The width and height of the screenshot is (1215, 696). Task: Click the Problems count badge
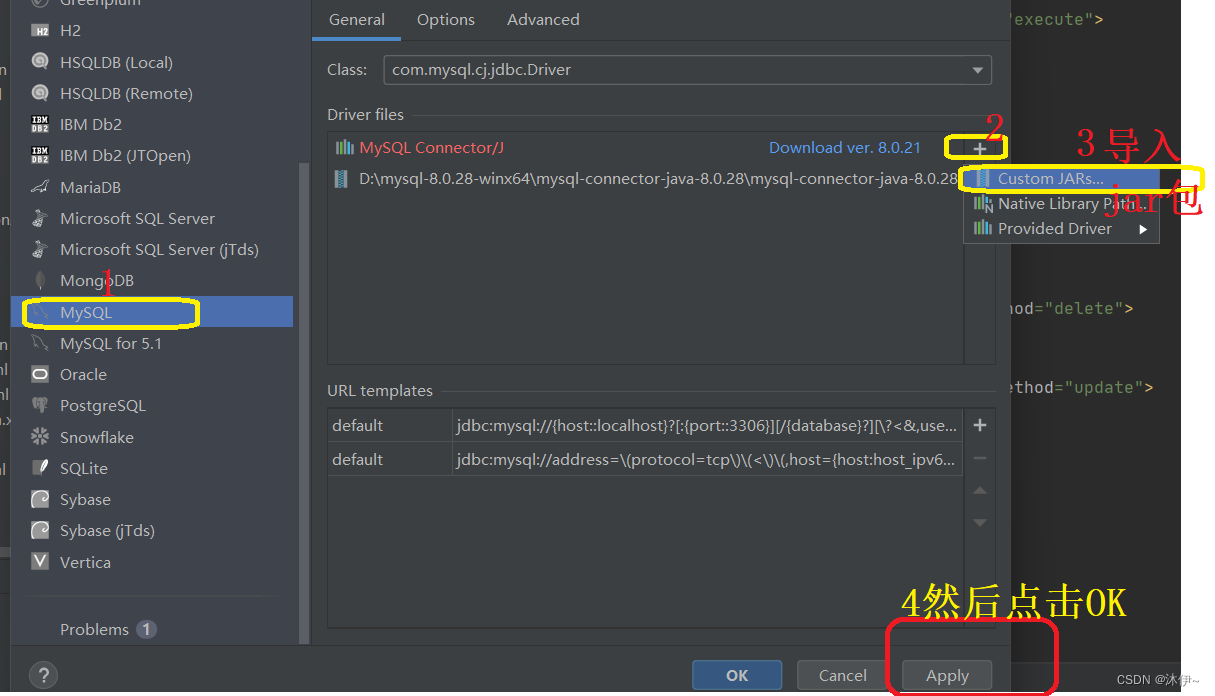(x=147, y=629)
